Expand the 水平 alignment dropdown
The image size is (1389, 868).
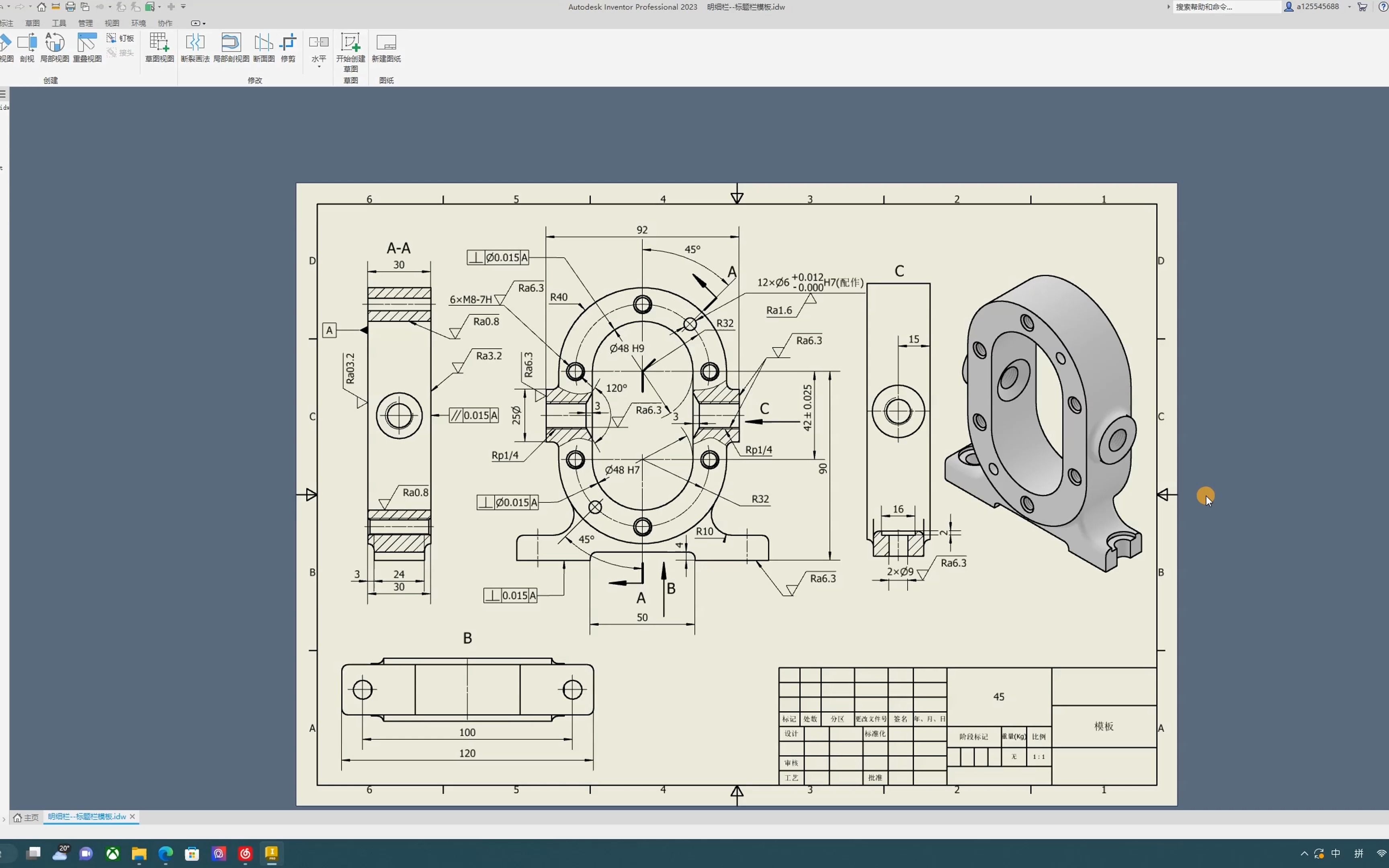click(319, 67)
